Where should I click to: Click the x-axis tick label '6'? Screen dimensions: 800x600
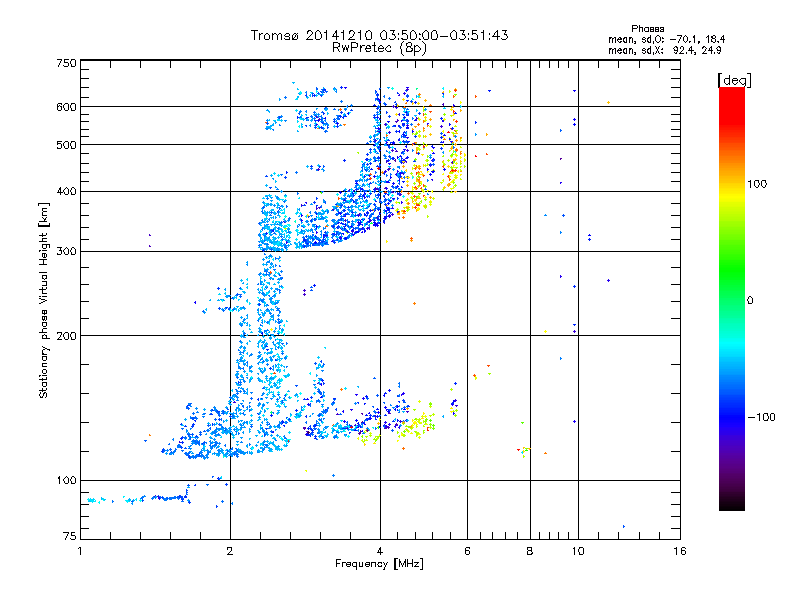467,551
